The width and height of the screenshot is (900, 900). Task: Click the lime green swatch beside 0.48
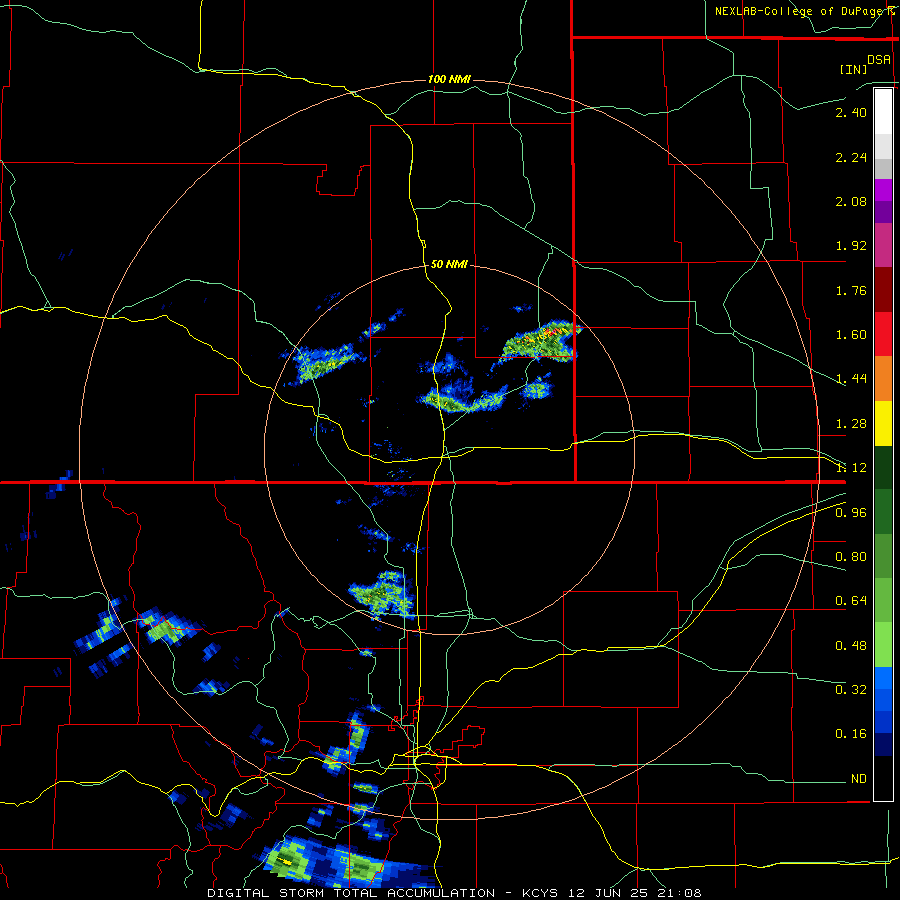pyautogui.click(x=883, y=645)
